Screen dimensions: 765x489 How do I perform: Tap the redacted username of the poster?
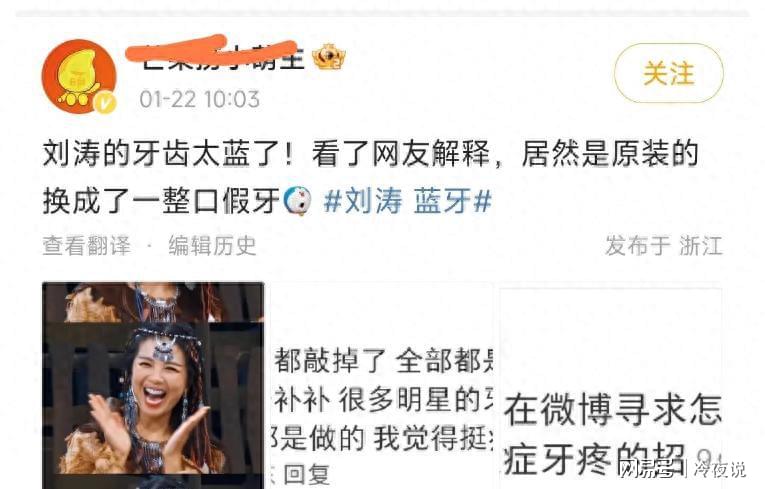217,55
